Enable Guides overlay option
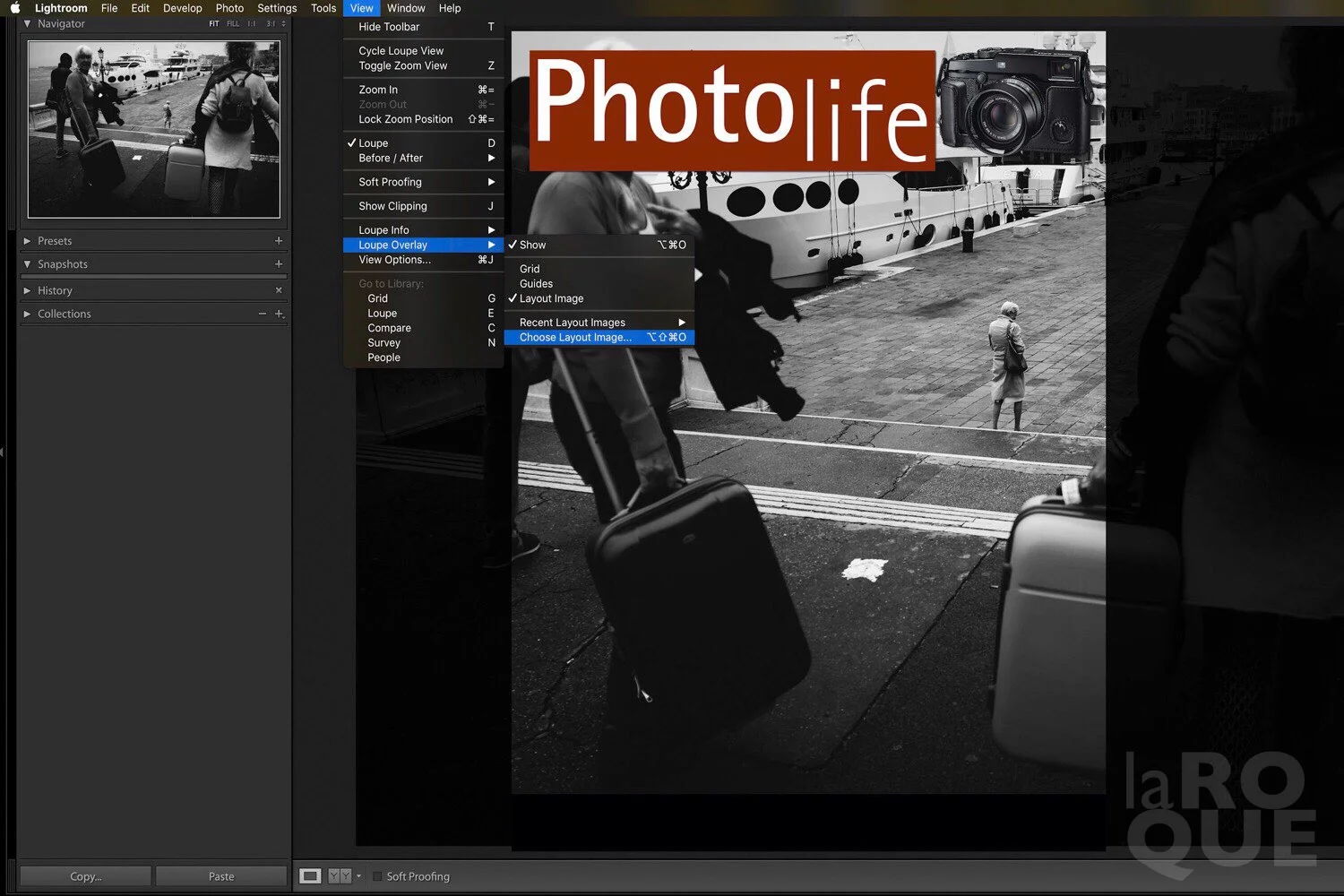The width and height of the screenshot is (1344, 896). [x=599, y=283]
